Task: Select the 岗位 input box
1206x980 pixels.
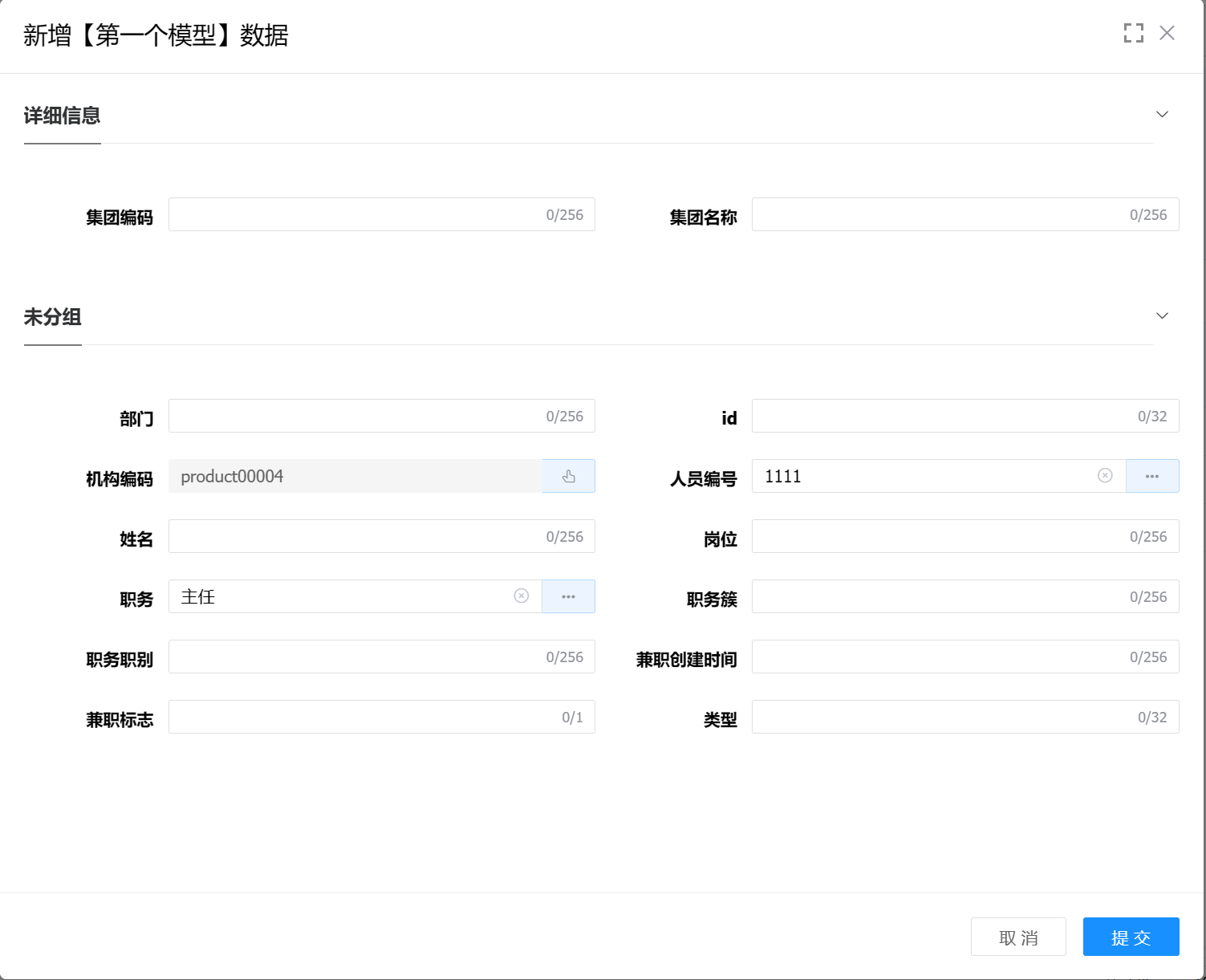Action: coord(936,537)
